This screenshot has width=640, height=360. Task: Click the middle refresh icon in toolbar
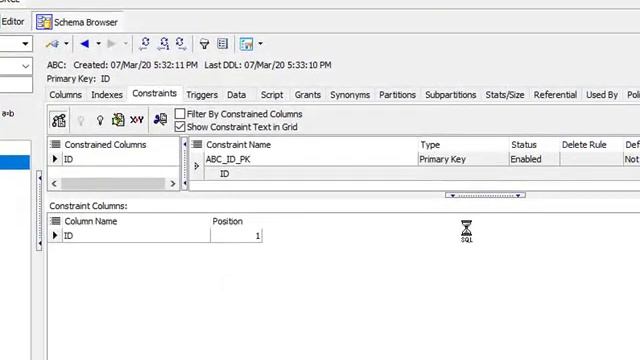[164, 44]
